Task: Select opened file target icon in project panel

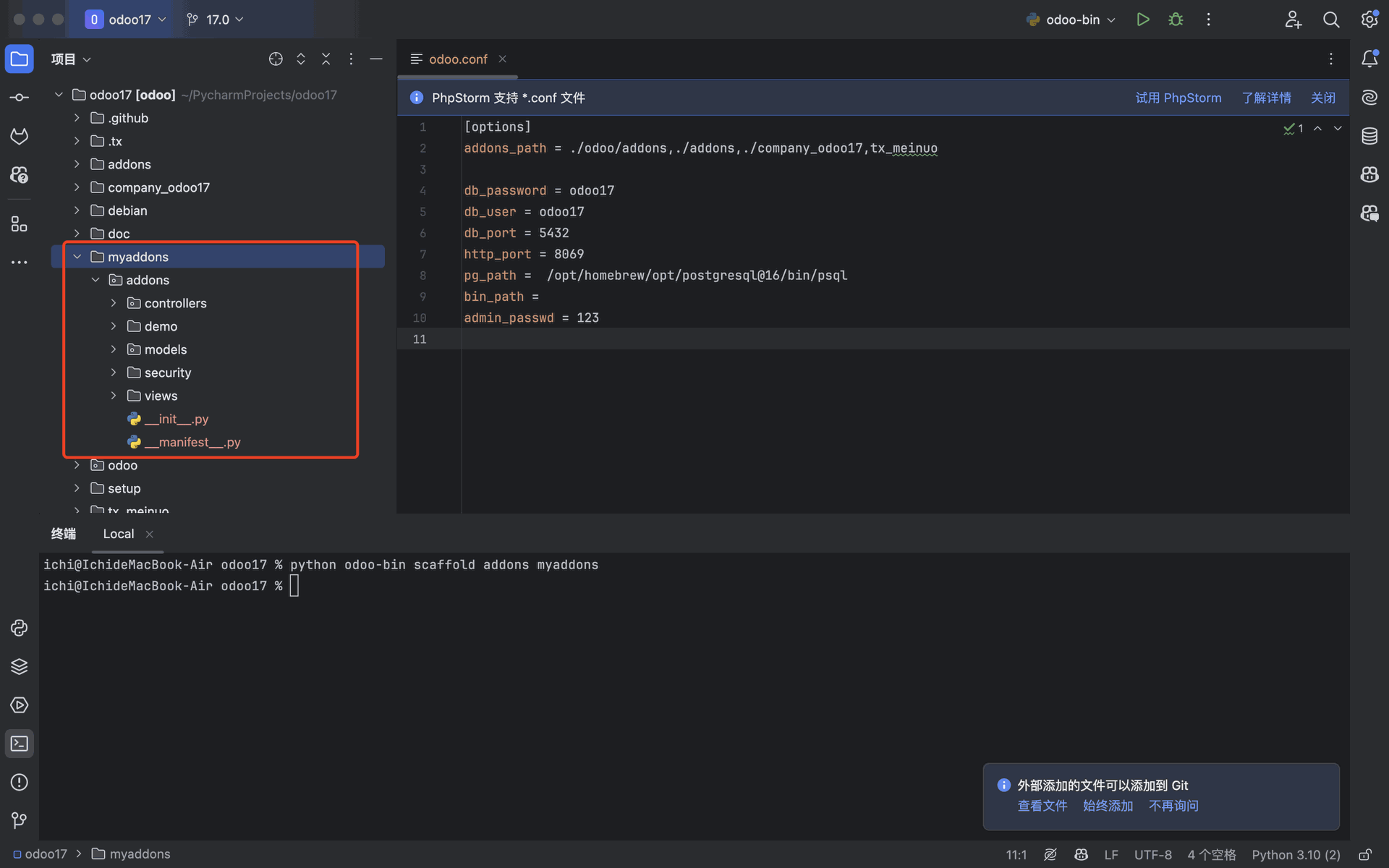Action: coord(276,59)
